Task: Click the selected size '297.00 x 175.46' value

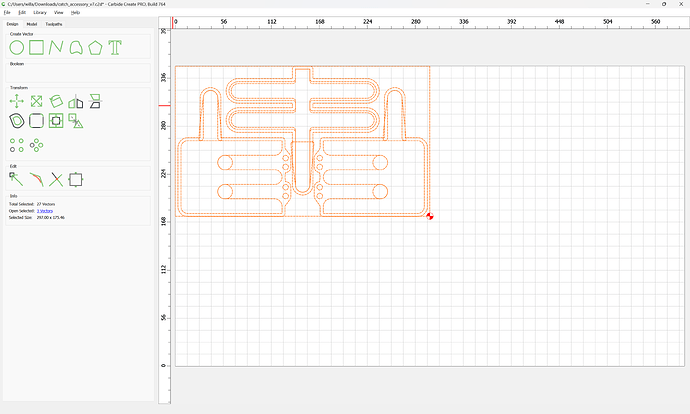Action: [x=51, y=217]
